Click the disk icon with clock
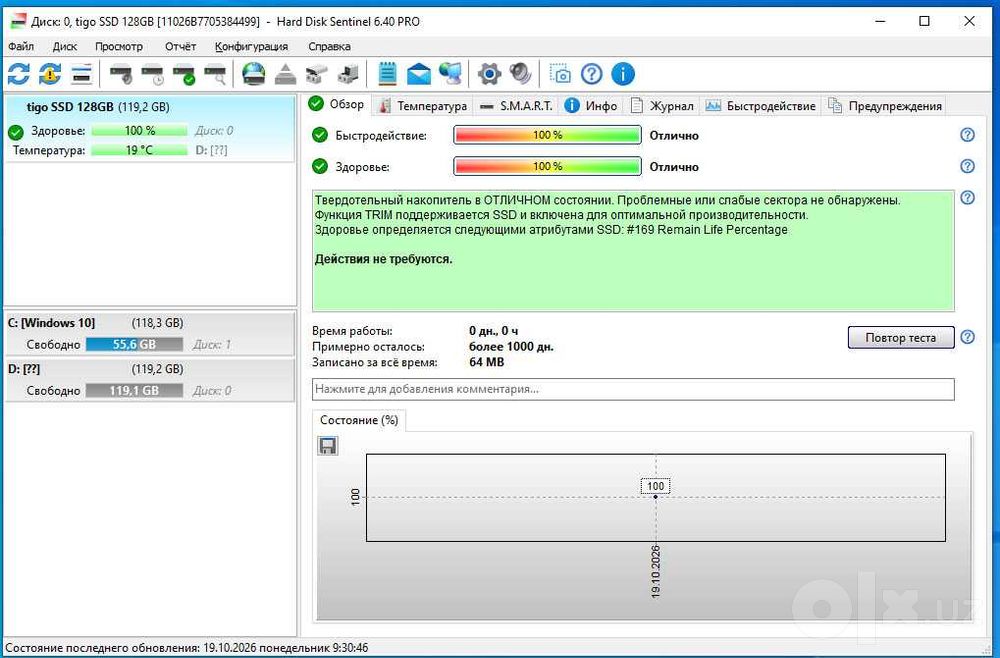Viewport: 1000px width, 658px height. [152, 75]
